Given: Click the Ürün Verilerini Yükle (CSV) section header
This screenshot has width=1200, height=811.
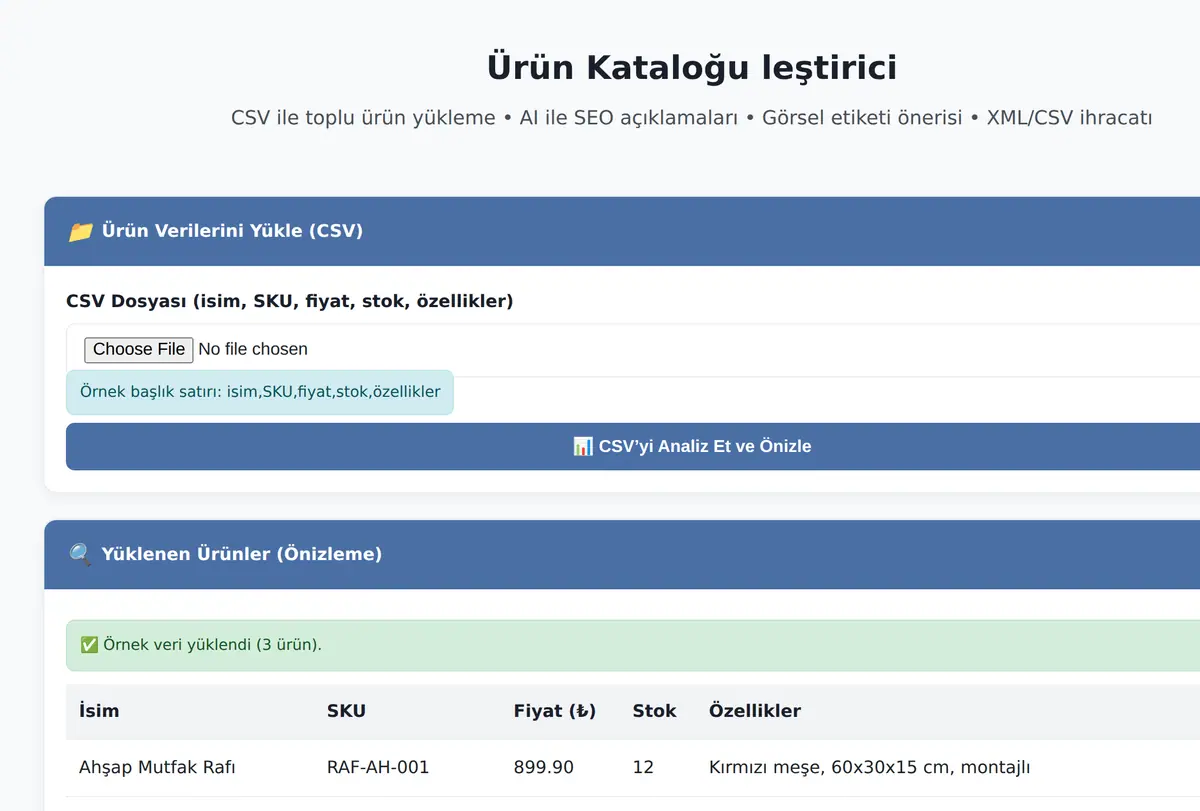Looking at the screenshot, I should tap(622, 231).
